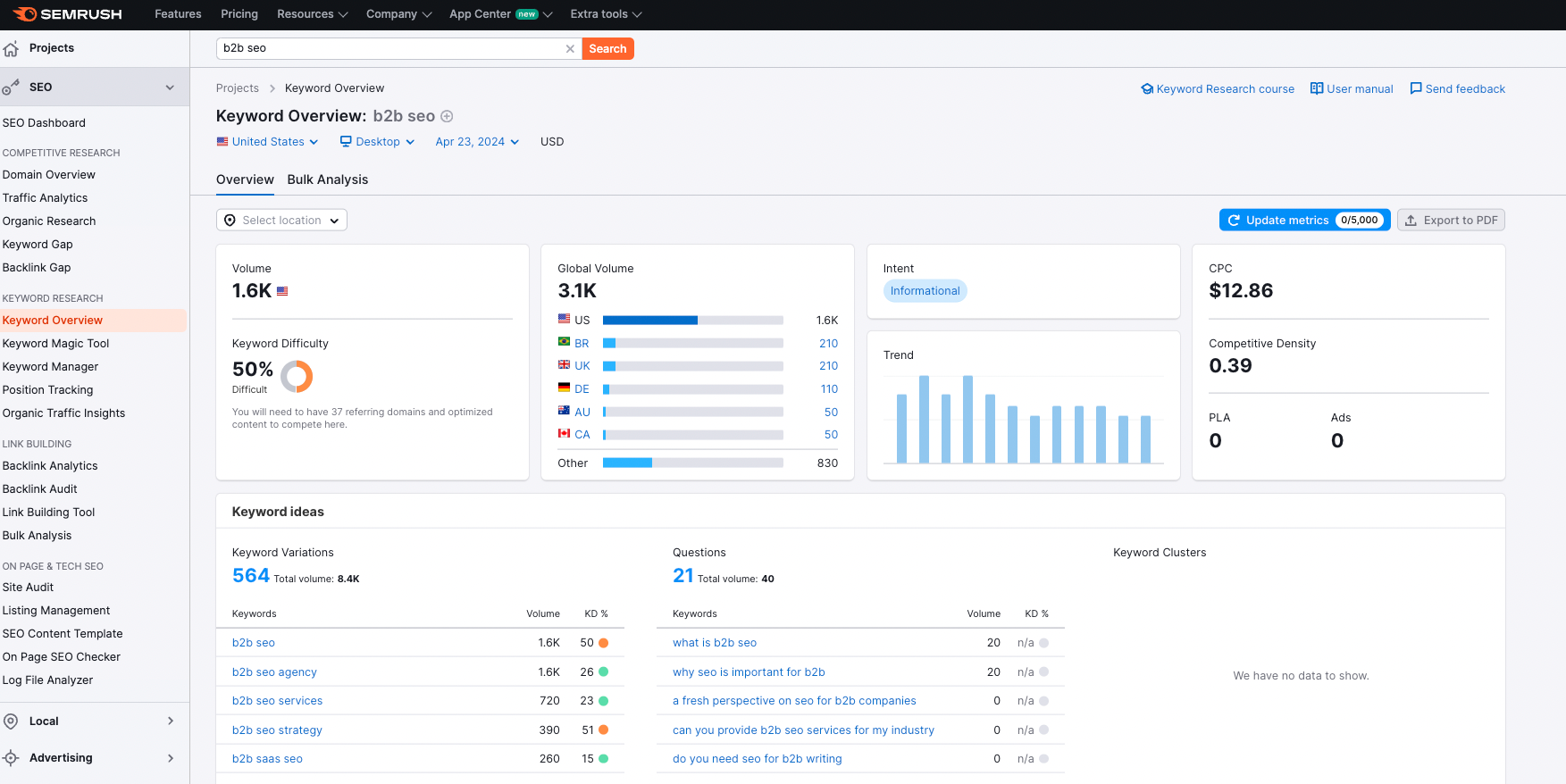
Task: Click the User manual book icon
Action: (x=1317, y=88)
